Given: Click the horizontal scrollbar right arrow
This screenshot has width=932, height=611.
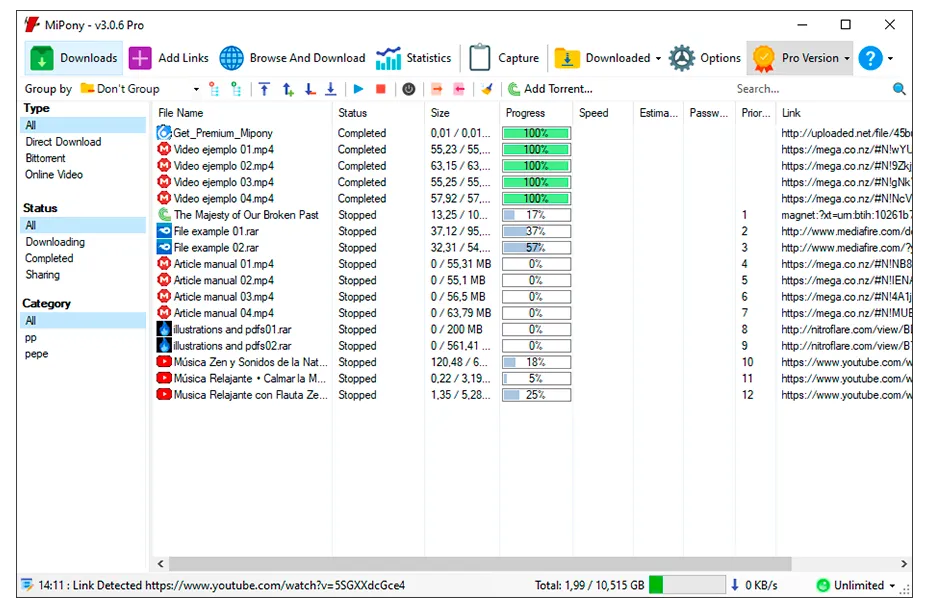Looking at the screenshot, I should tap(903, 563).
